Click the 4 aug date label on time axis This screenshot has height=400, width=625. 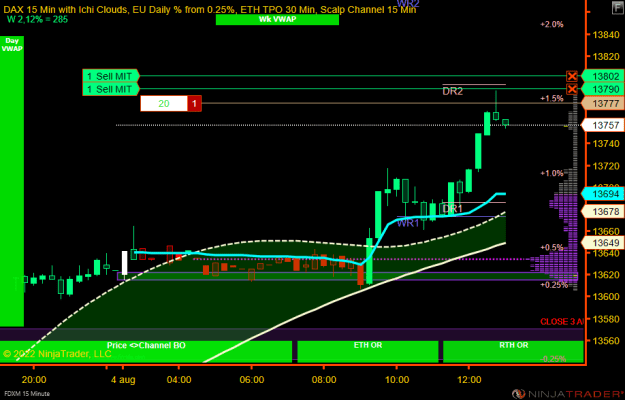(x=123, y=380)
